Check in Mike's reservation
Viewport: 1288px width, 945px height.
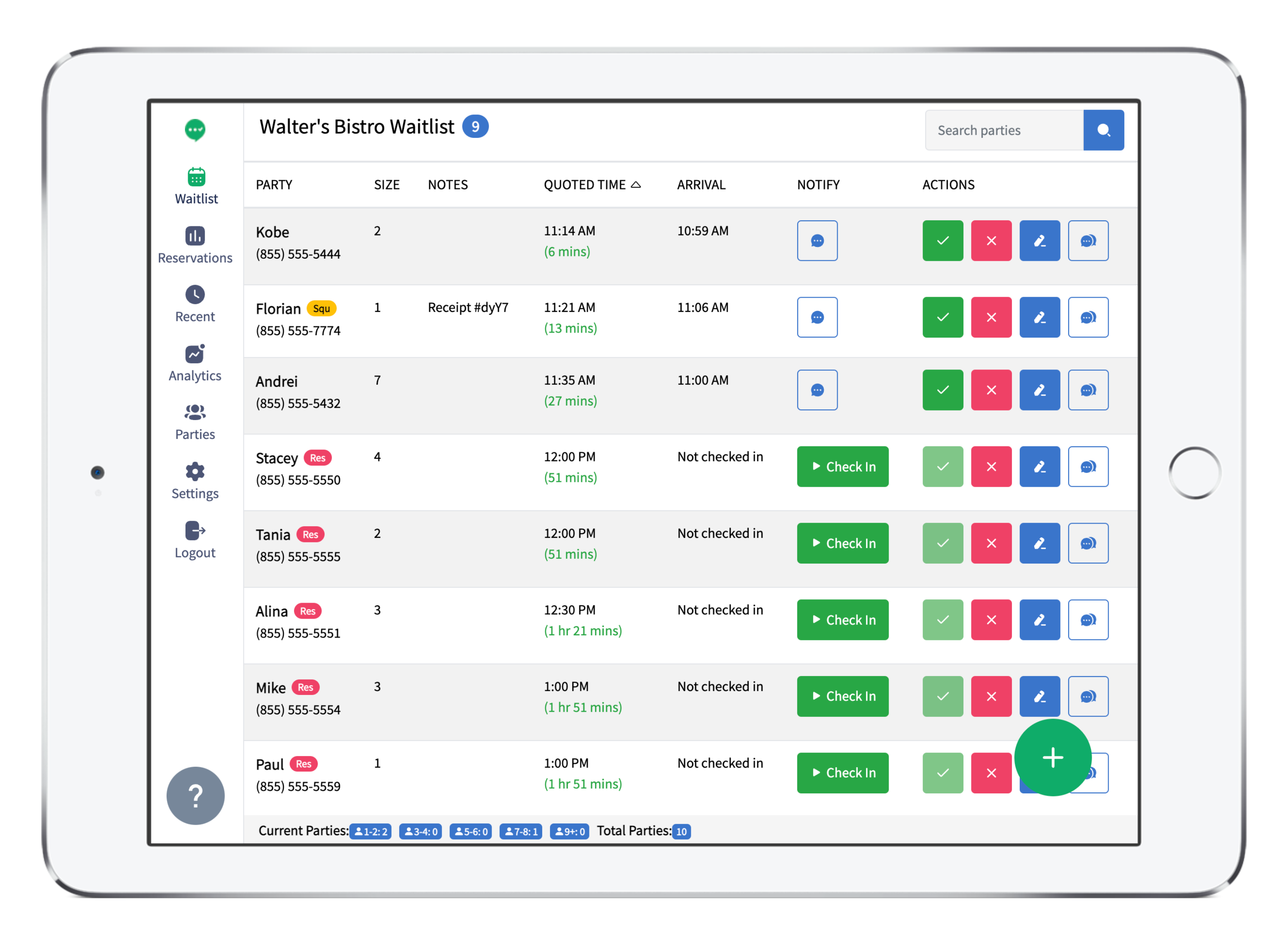(x=843, y=697)
